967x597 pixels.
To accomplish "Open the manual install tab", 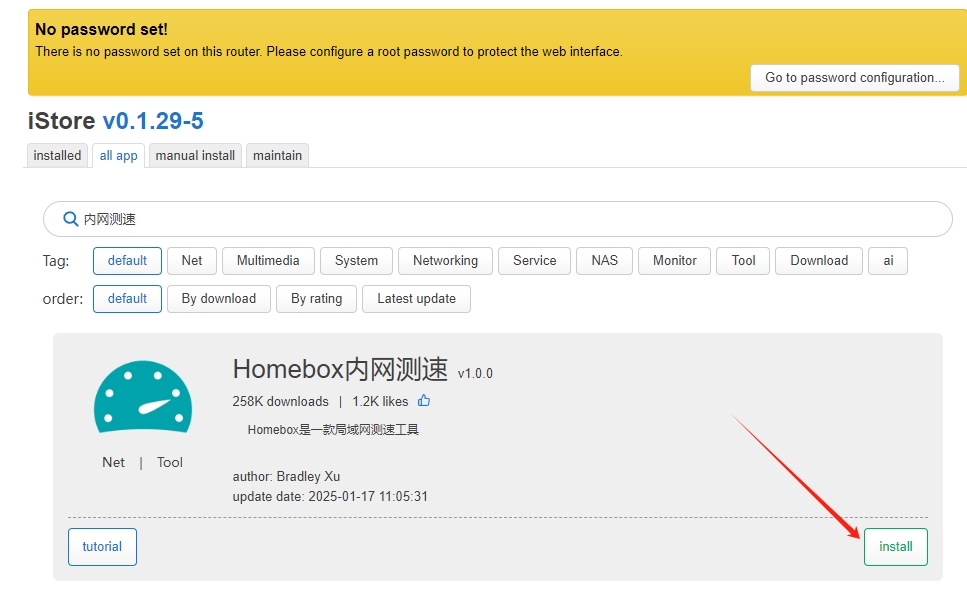I will pyautogui.click(x=195, y=155).
